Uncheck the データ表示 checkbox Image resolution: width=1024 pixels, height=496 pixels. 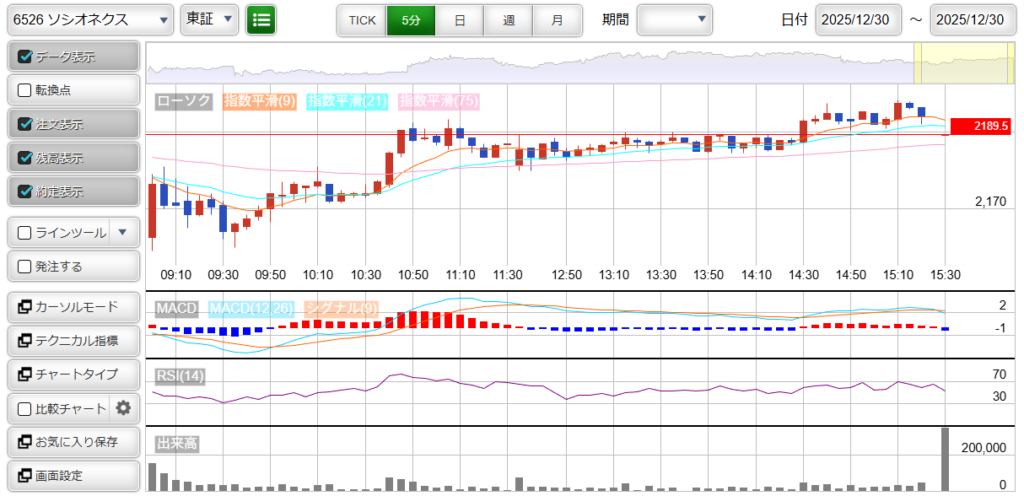[x=26, y=57]
